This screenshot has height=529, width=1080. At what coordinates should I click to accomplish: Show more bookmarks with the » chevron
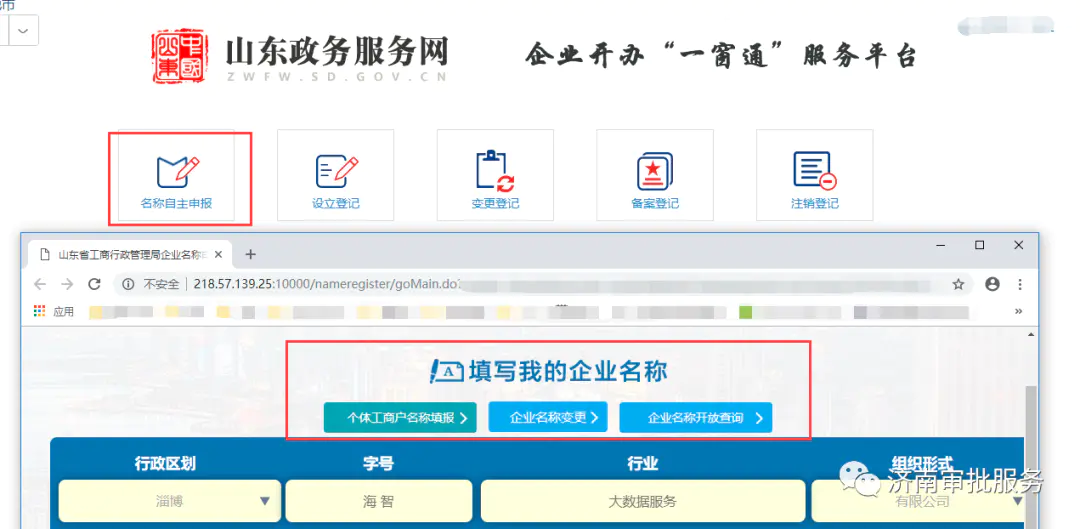coord(1019,311)
